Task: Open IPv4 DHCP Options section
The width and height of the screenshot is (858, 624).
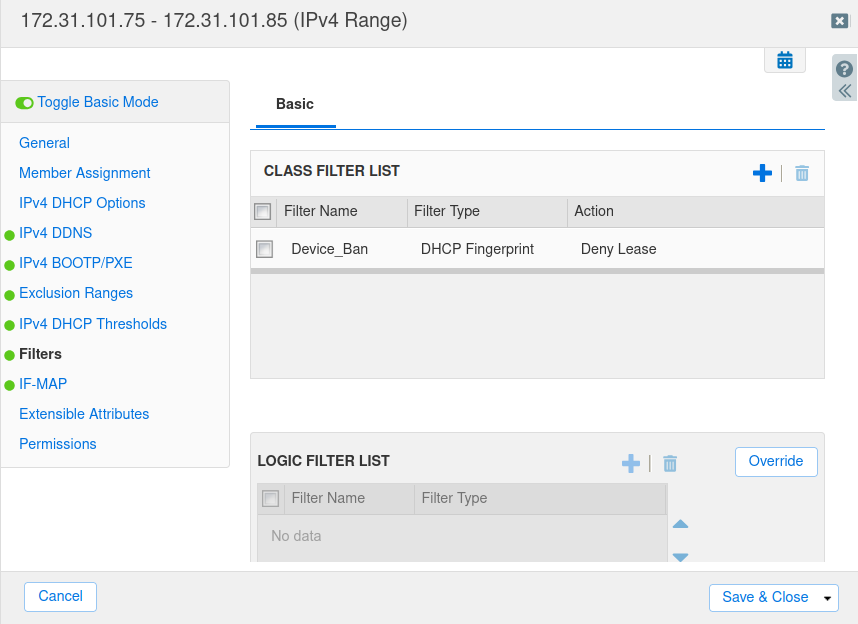Action: click(x=82, y=203)
